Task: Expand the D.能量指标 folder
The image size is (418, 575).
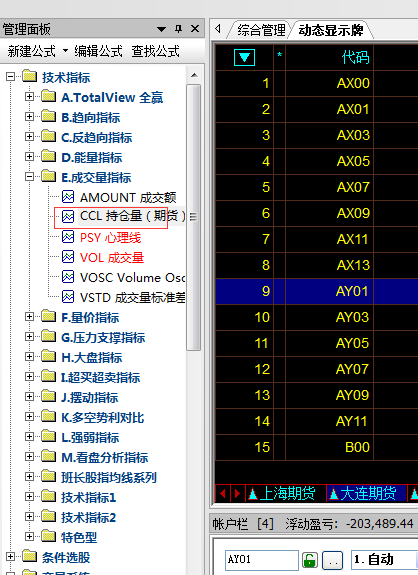Action: tap(29, 157)
